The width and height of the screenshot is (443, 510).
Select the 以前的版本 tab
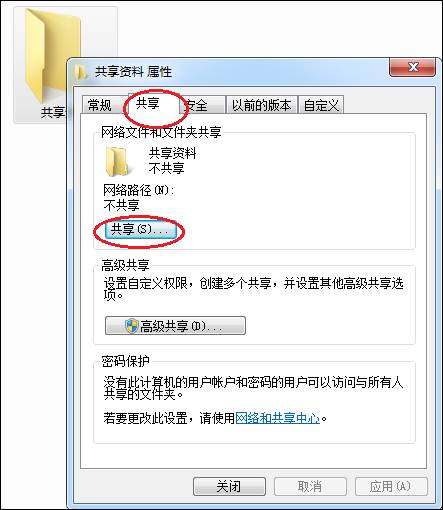262,105
